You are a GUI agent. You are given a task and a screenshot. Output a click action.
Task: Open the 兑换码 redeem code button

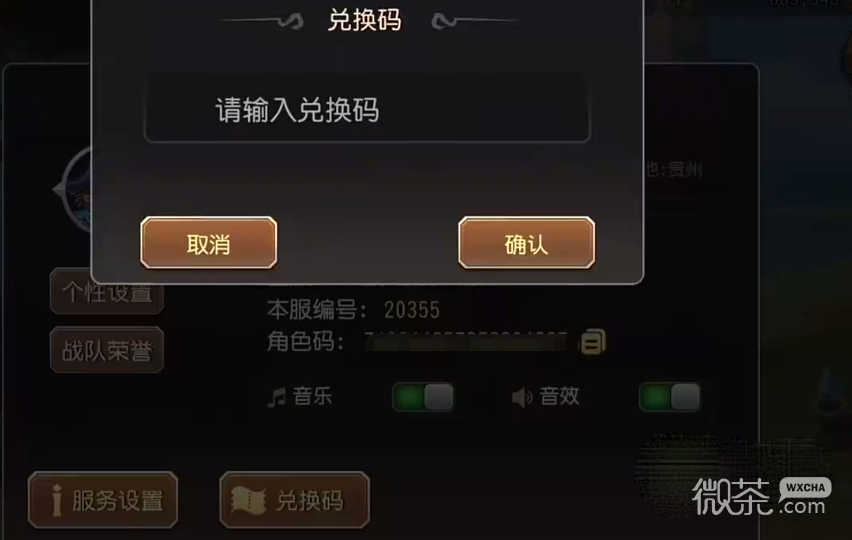click(x=295, y=500)
